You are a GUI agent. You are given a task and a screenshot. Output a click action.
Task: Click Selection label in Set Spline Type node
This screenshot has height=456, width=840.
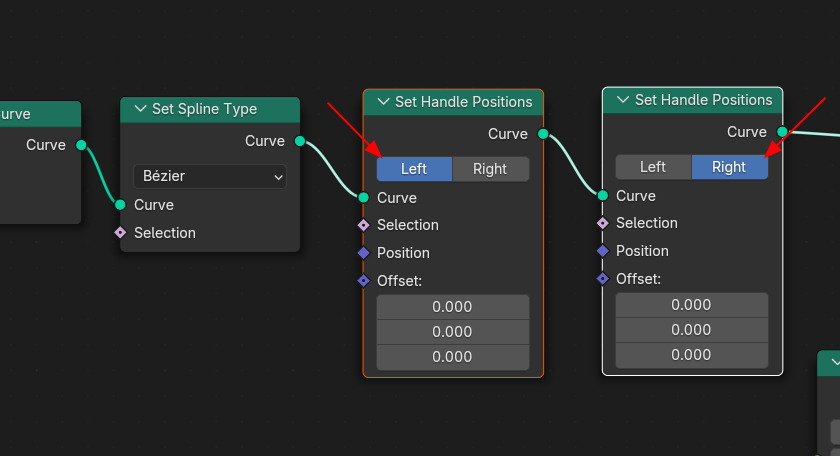click(x=165, y=233)
